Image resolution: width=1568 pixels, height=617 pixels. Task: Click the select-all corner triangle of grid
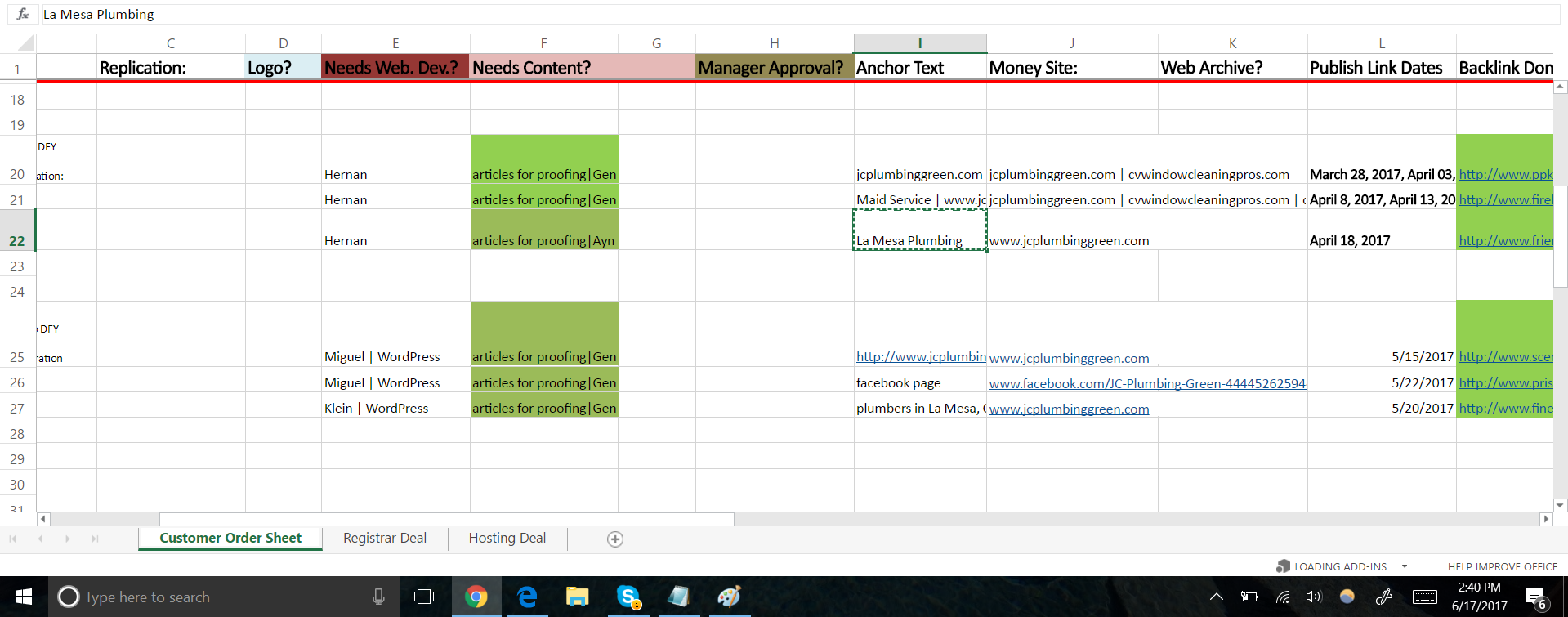click(x=25, y=43)
